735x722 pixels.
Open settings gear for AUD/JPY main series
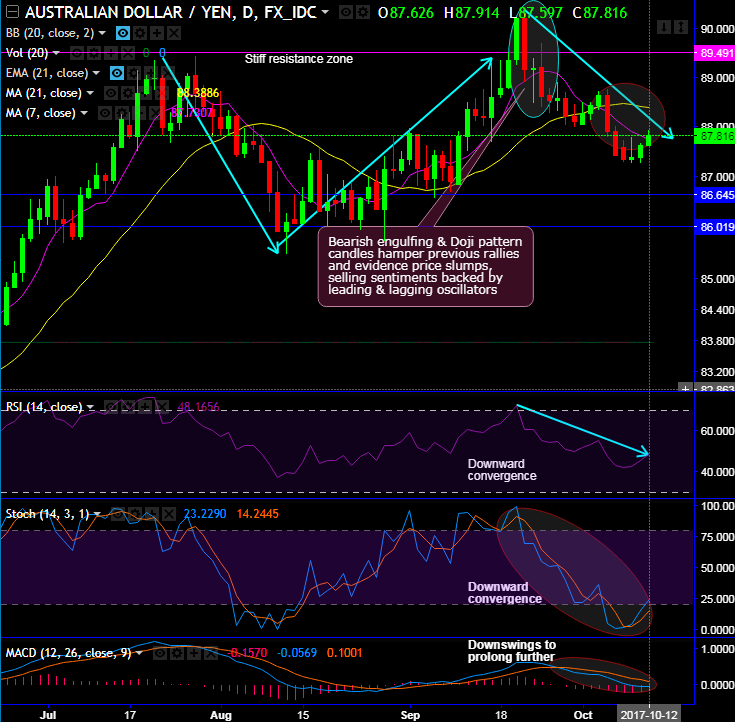tap(362, 12)
